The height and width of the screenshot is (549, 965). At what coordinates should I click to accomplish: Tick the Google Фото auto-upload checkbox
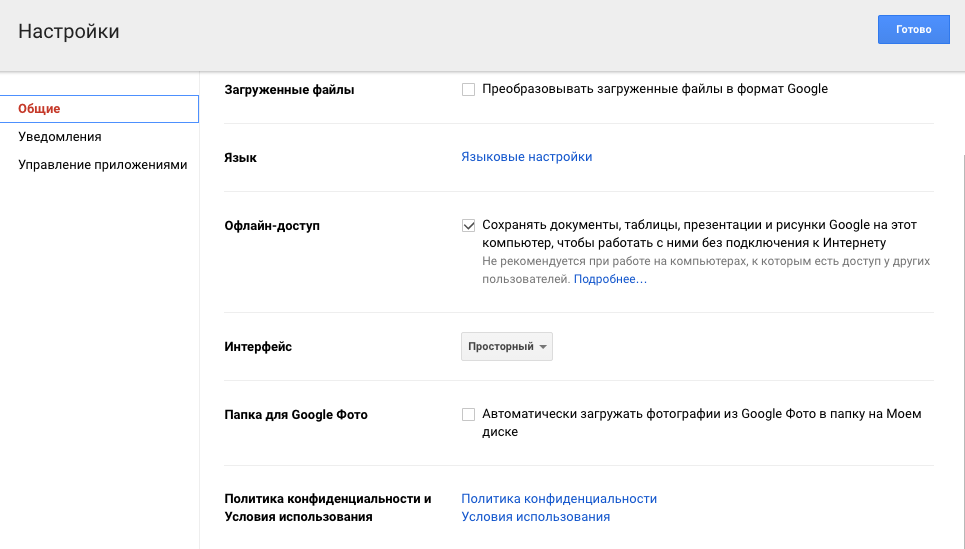468,414
